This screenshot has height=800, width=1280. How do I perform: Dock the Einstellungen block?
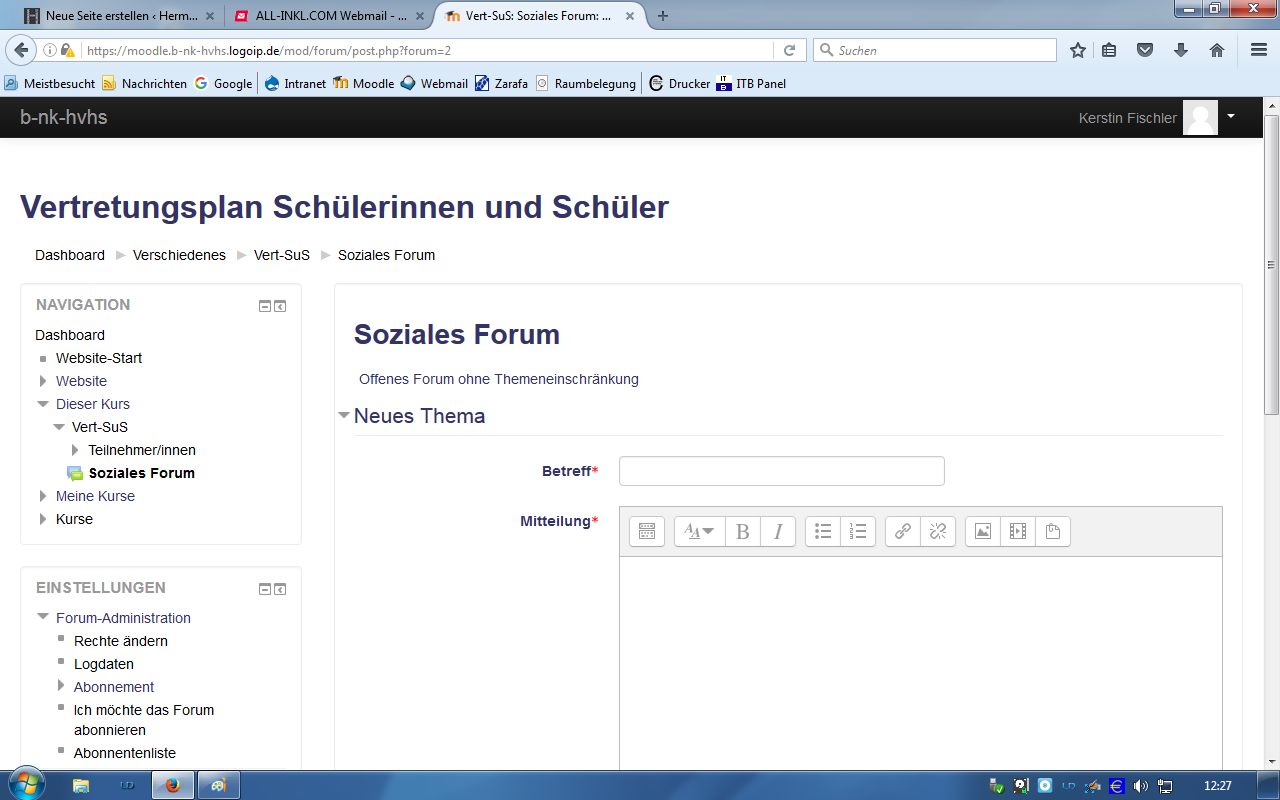(x=280, y=589)
